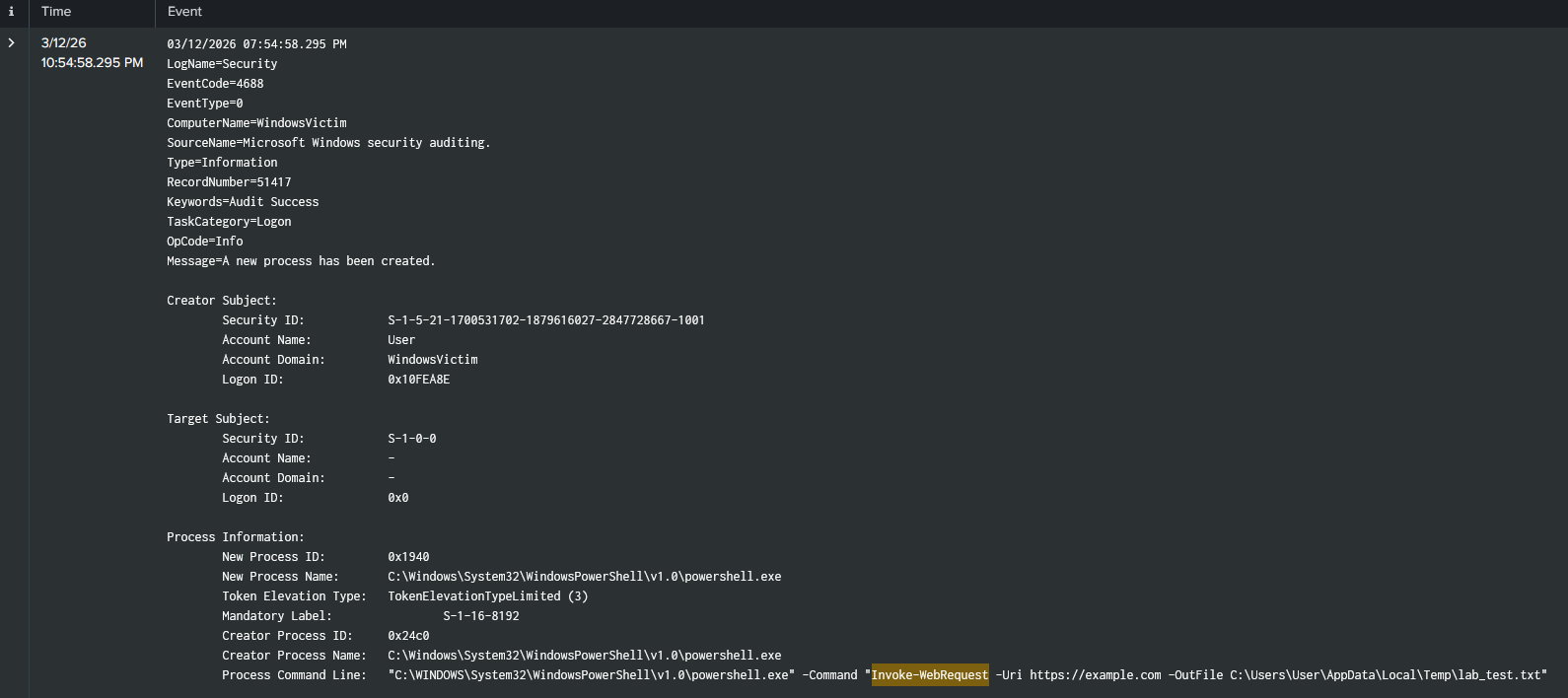The image size is (1568, 698).
Task: Click the lab_test.txt OutFile path
Action: pyautogui.click(x=1386, y=675)
